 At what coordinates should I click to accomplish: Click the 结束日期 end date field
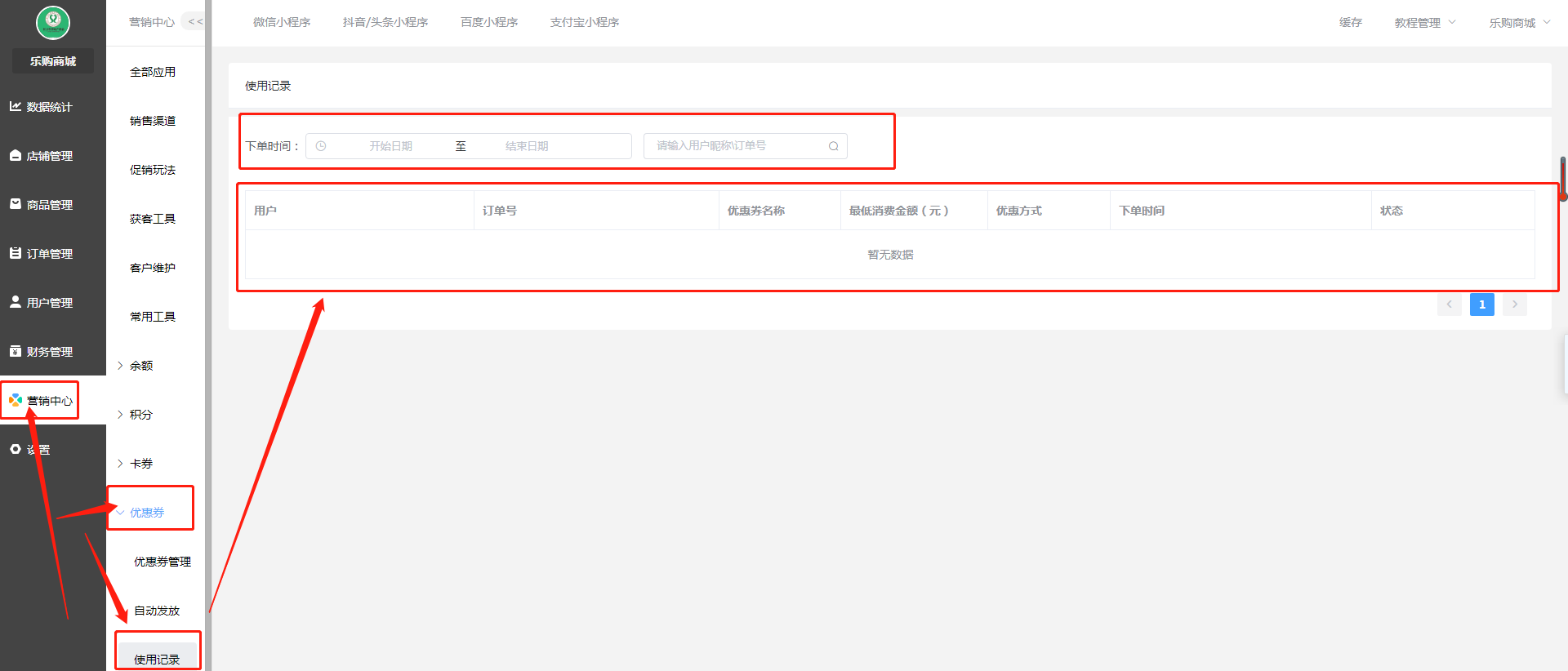pyautogui.click(x=527, y=146)
